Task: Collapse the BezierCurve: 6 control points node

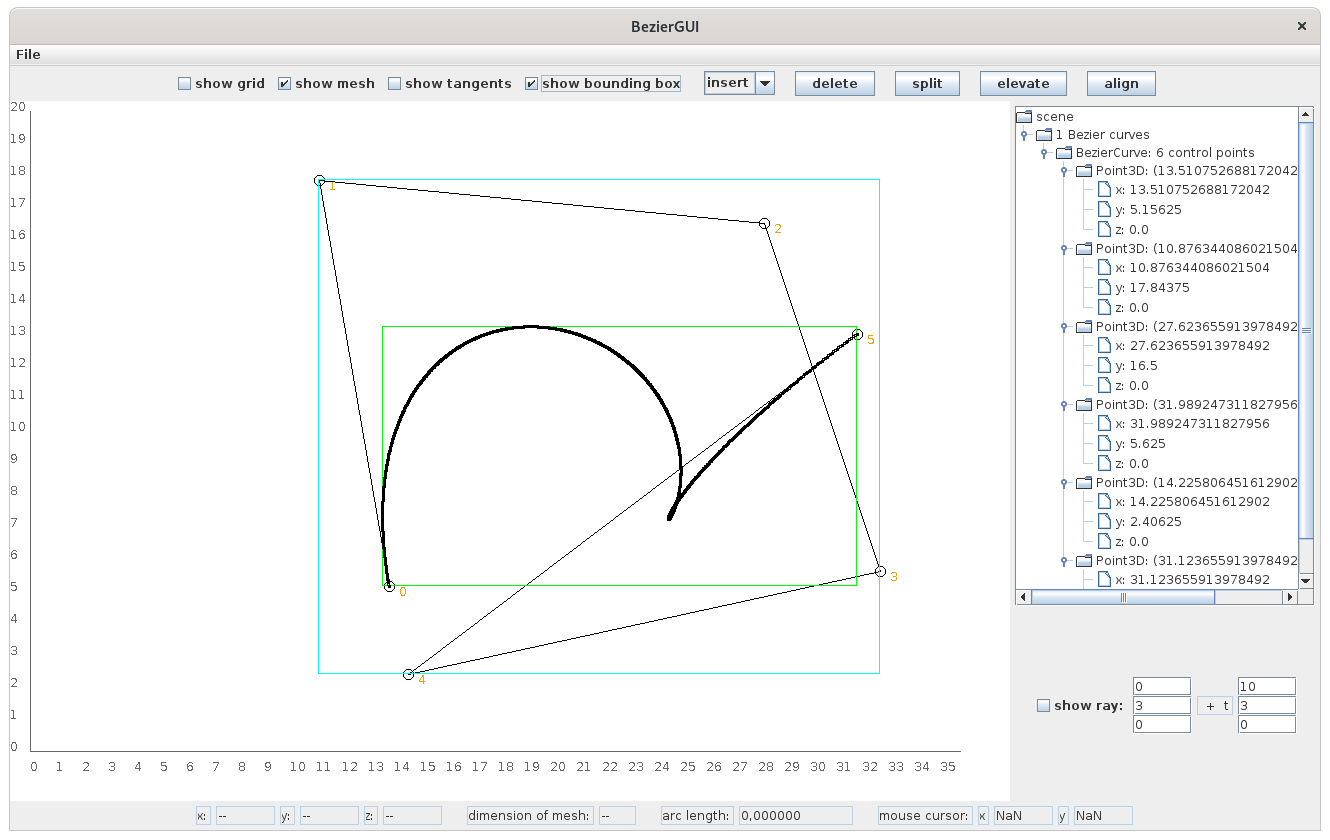Action: [x=1043, y=153]
